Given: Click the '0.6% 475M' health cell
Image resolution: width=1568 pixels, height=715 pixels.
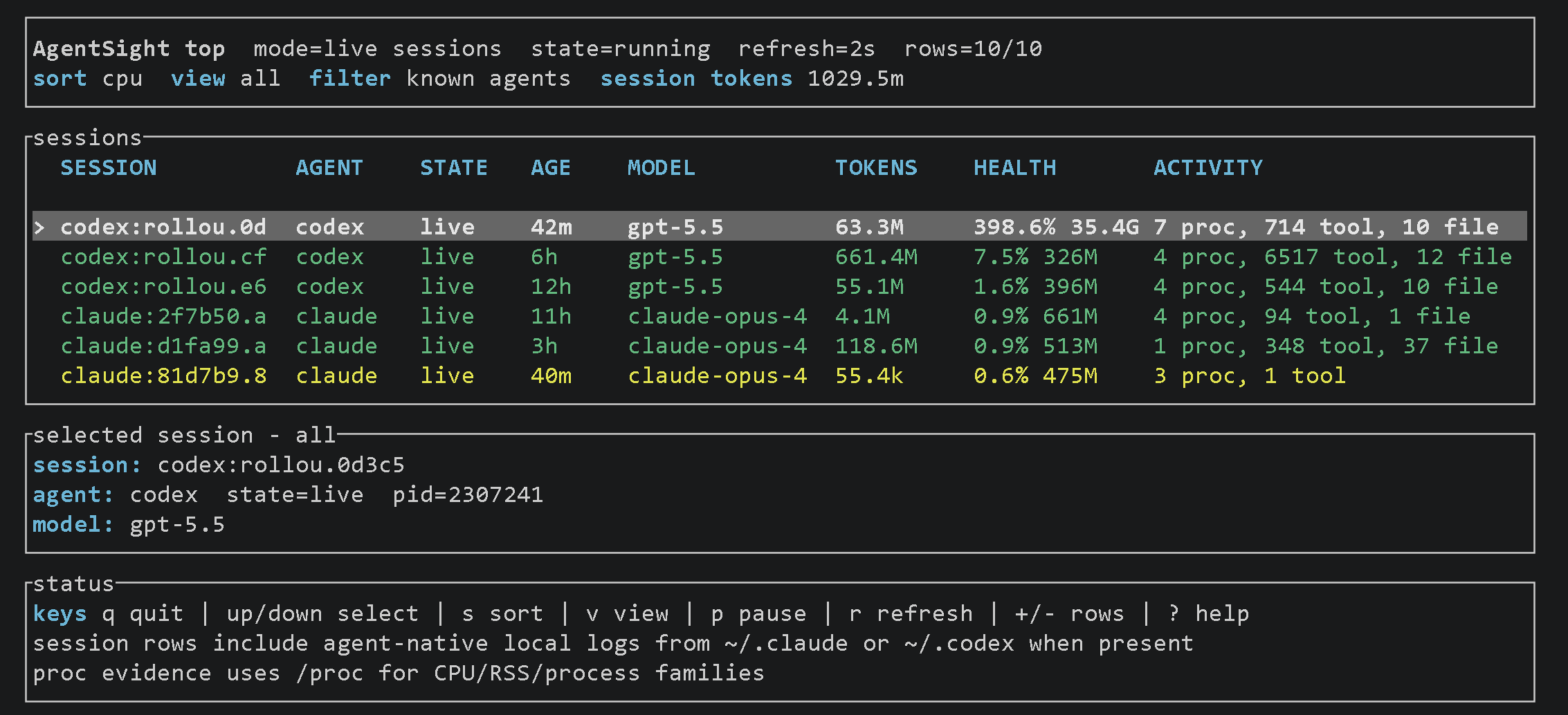Looking at the screenshot, I should point(1035,375).
